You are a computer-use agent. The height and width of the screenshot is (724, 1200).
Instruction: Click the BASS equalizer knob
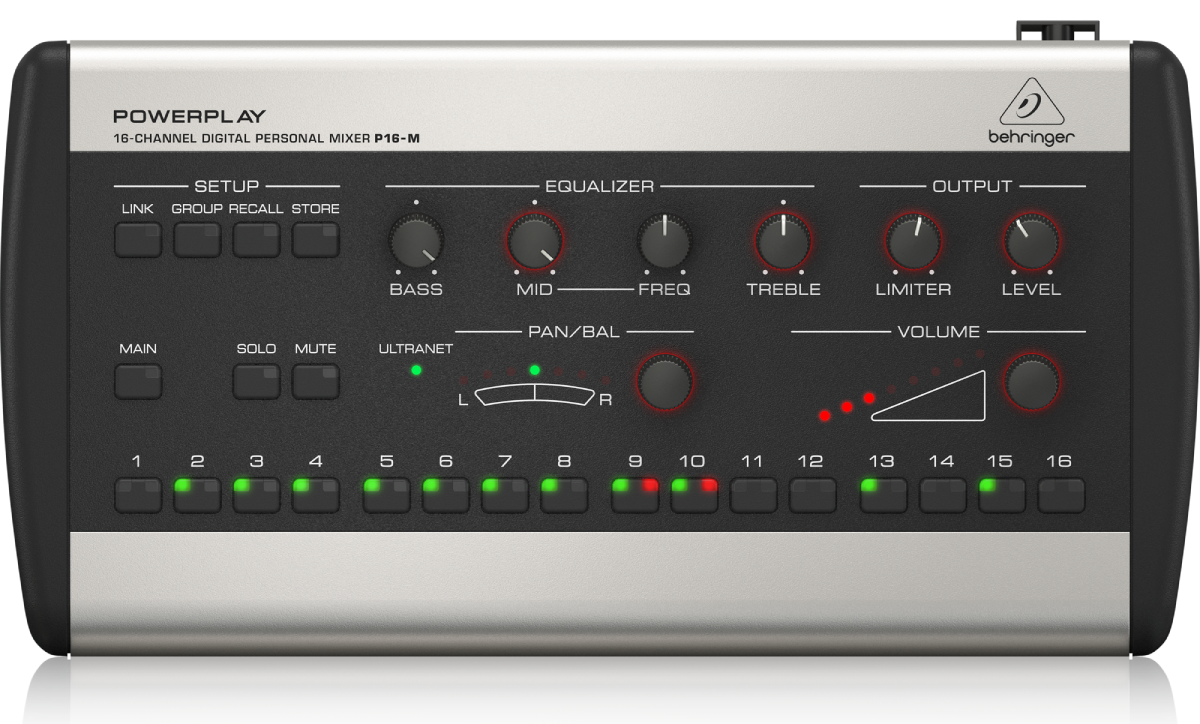(x=416, y=241)
